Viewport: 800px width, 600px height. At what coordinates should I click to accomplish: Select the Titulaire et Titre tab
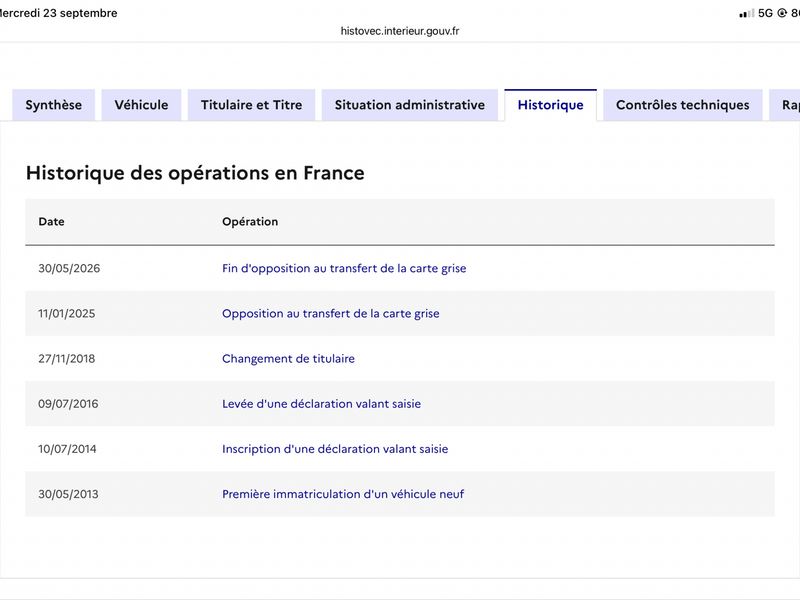252,105
